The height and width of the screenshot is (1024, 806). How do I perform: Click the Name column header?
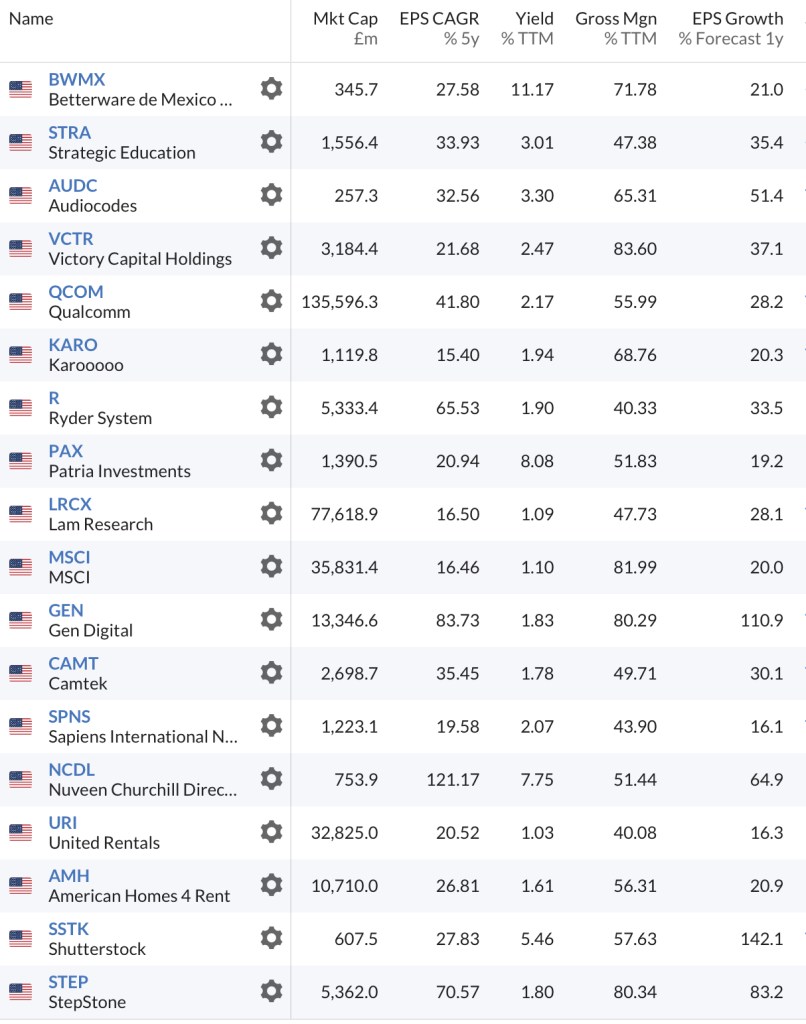click(x=31, y=18)
